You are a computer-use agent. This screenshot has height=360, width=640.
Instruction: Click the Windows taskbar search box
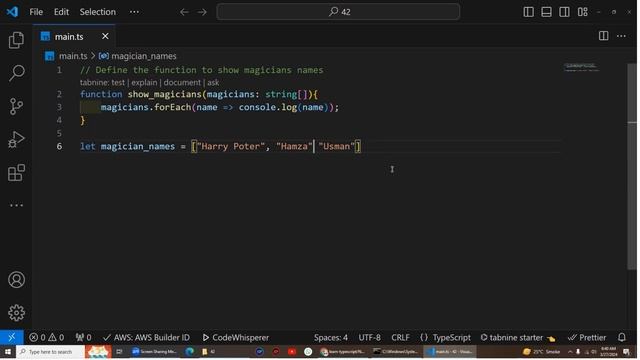pos(51,352)
